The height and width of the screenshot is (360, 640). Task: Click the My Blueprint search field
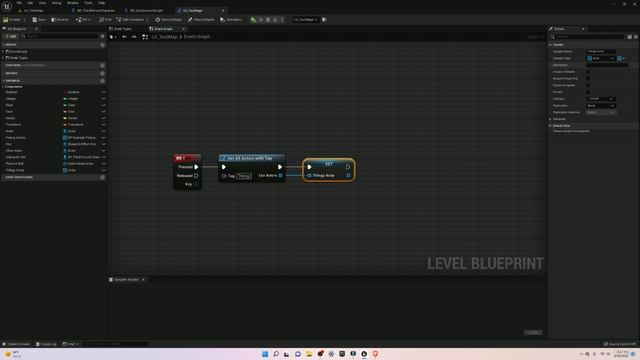59,36
